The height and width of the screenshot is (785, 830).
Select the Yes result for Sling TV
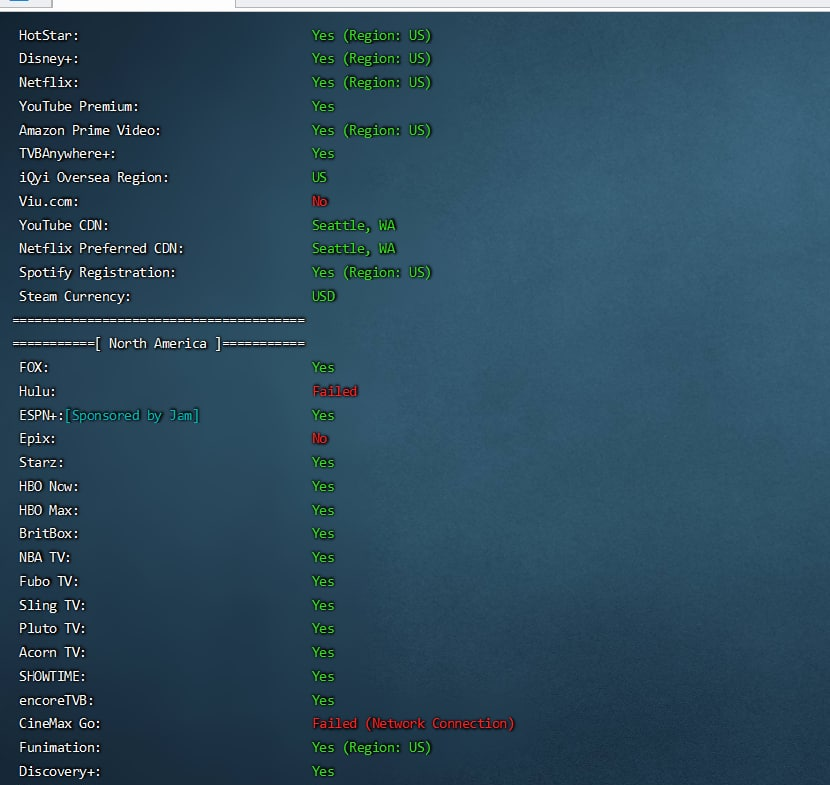pyautogui.click(x=323, y=605)
